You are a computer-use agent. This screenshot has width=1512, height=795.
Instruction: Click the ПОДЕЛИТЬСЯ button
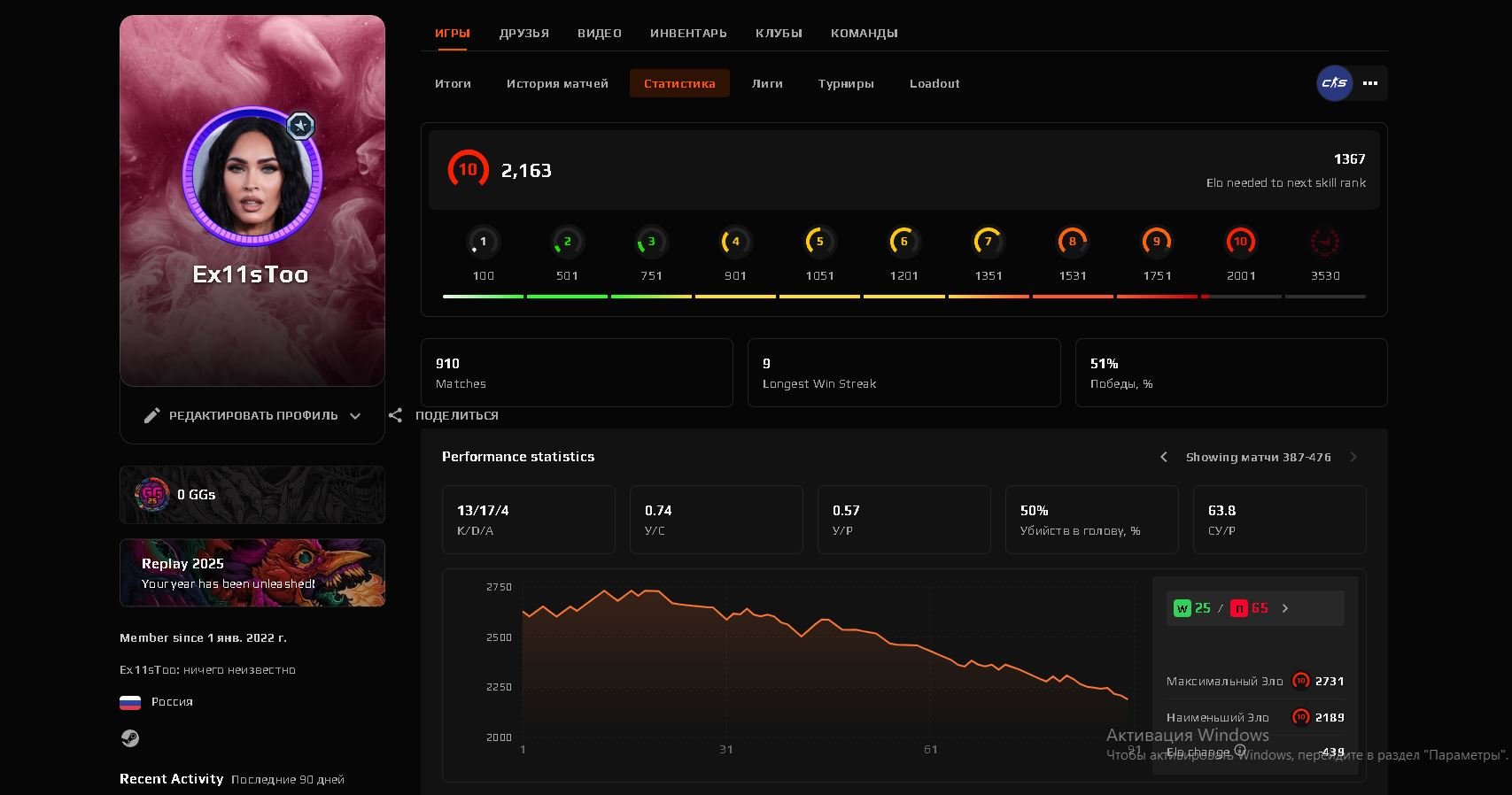[x=444, y=415]
